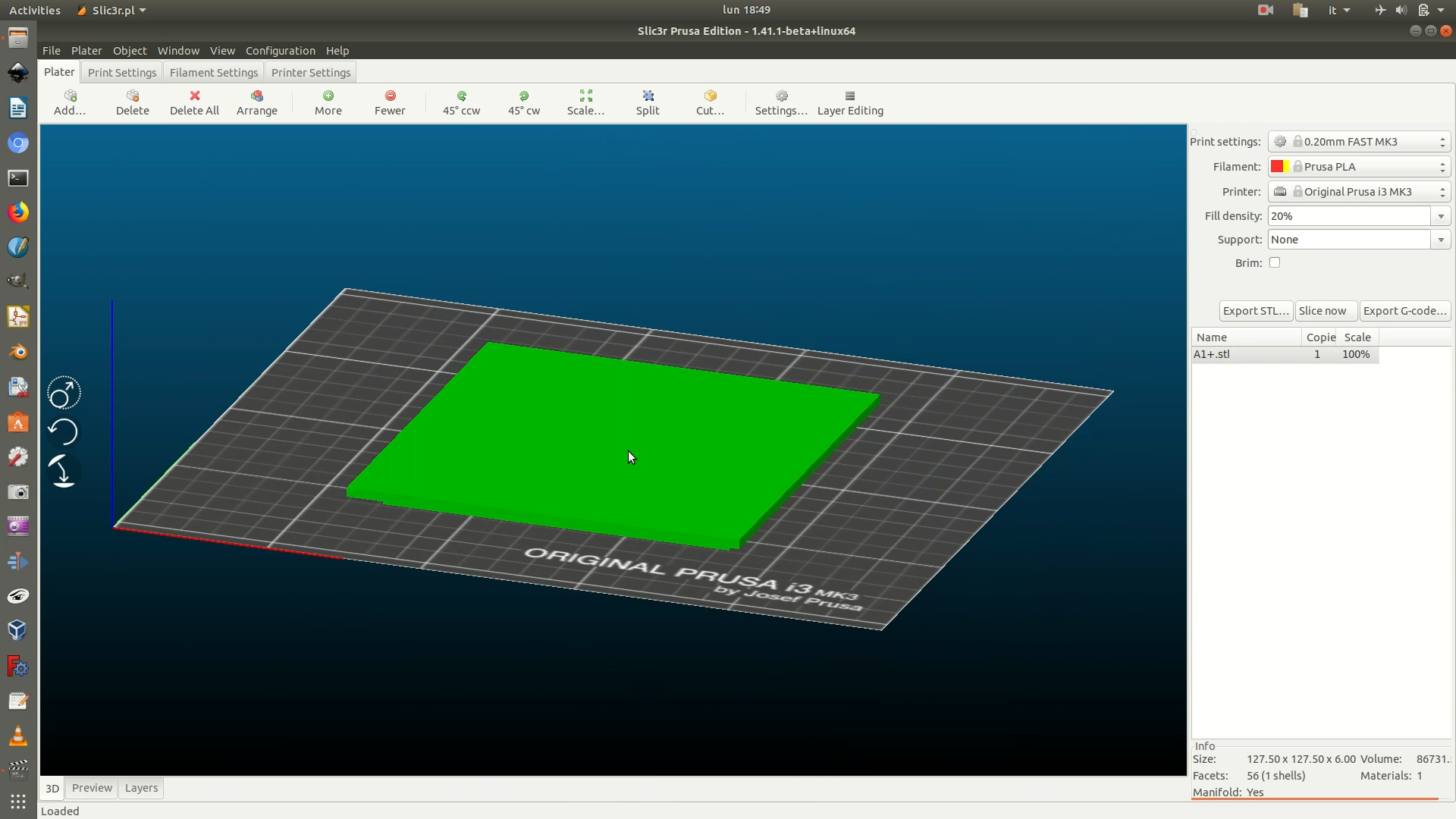Expand Fill density dropdown arrow
1456x819 pixels.
pyautogui.click(x=1441, y=216)
